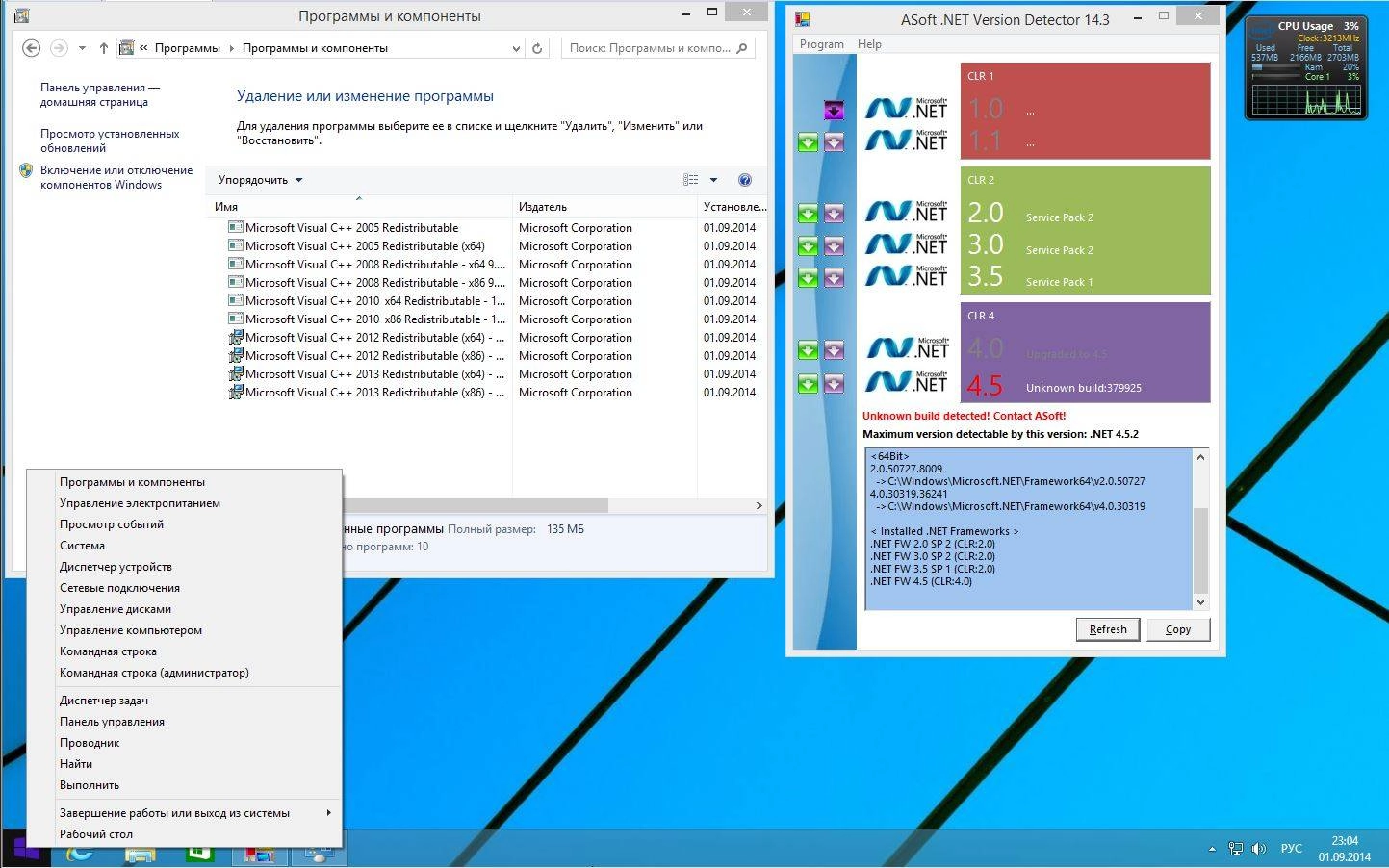Click the .NET logo beside version 4.5
The width and height of the screenshot is (1389, 868).
pos(906,382)
